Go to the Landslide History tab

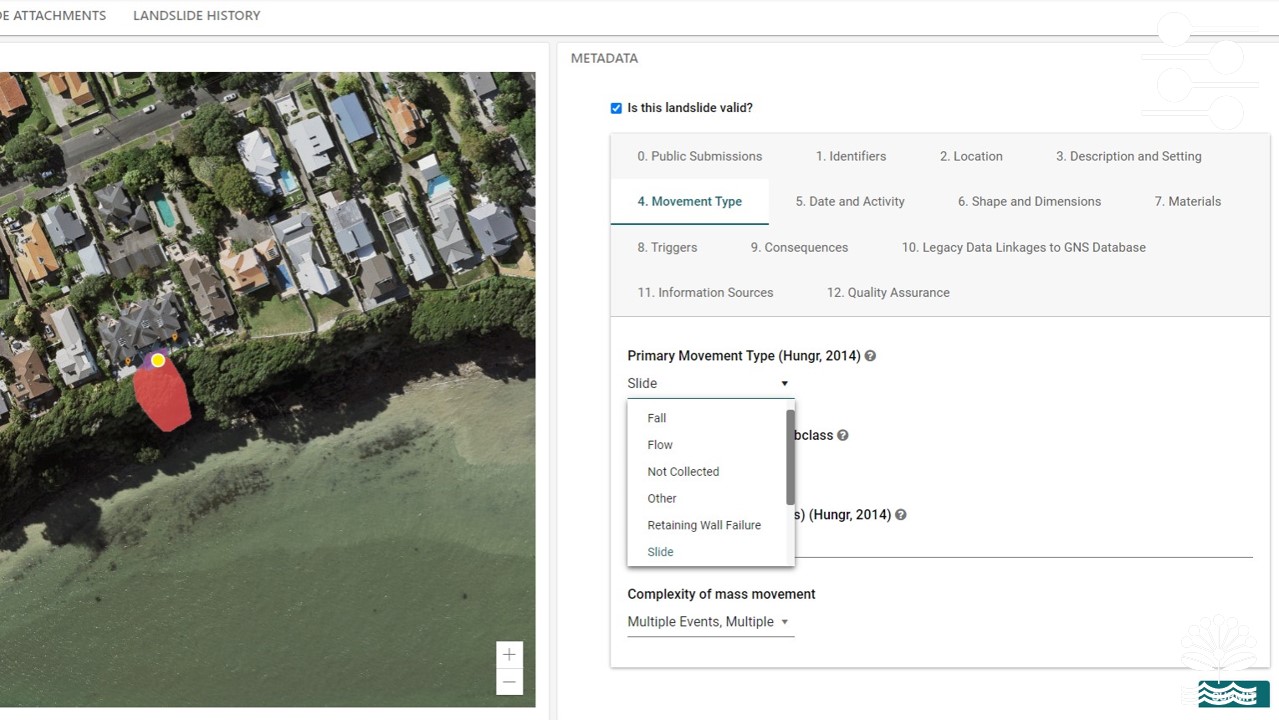pos(197,16)
